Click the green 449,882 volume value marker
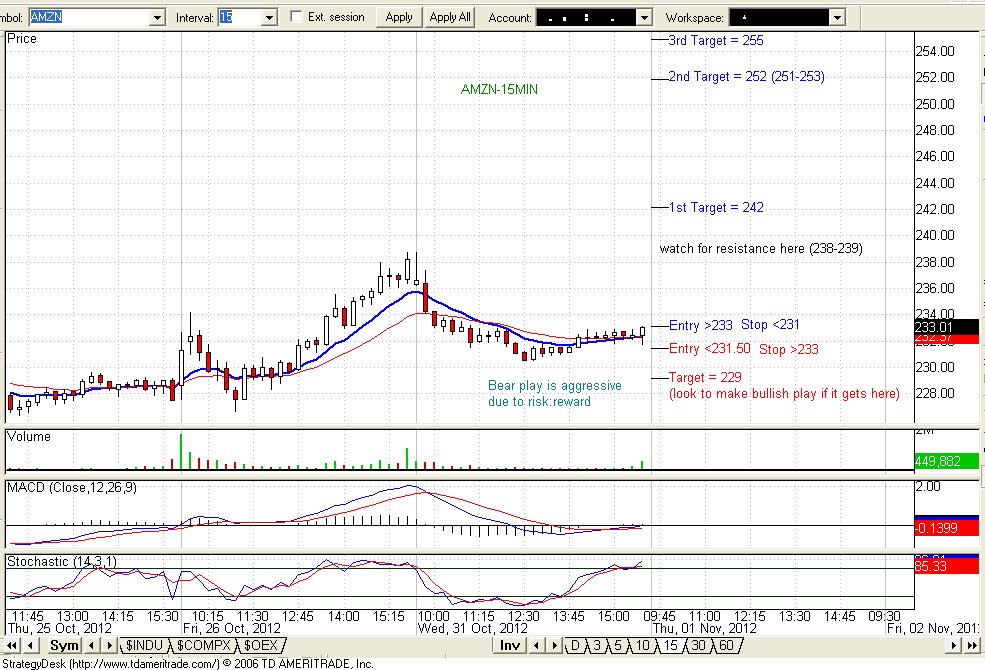 pyautogui.click(x=946, y=462)
